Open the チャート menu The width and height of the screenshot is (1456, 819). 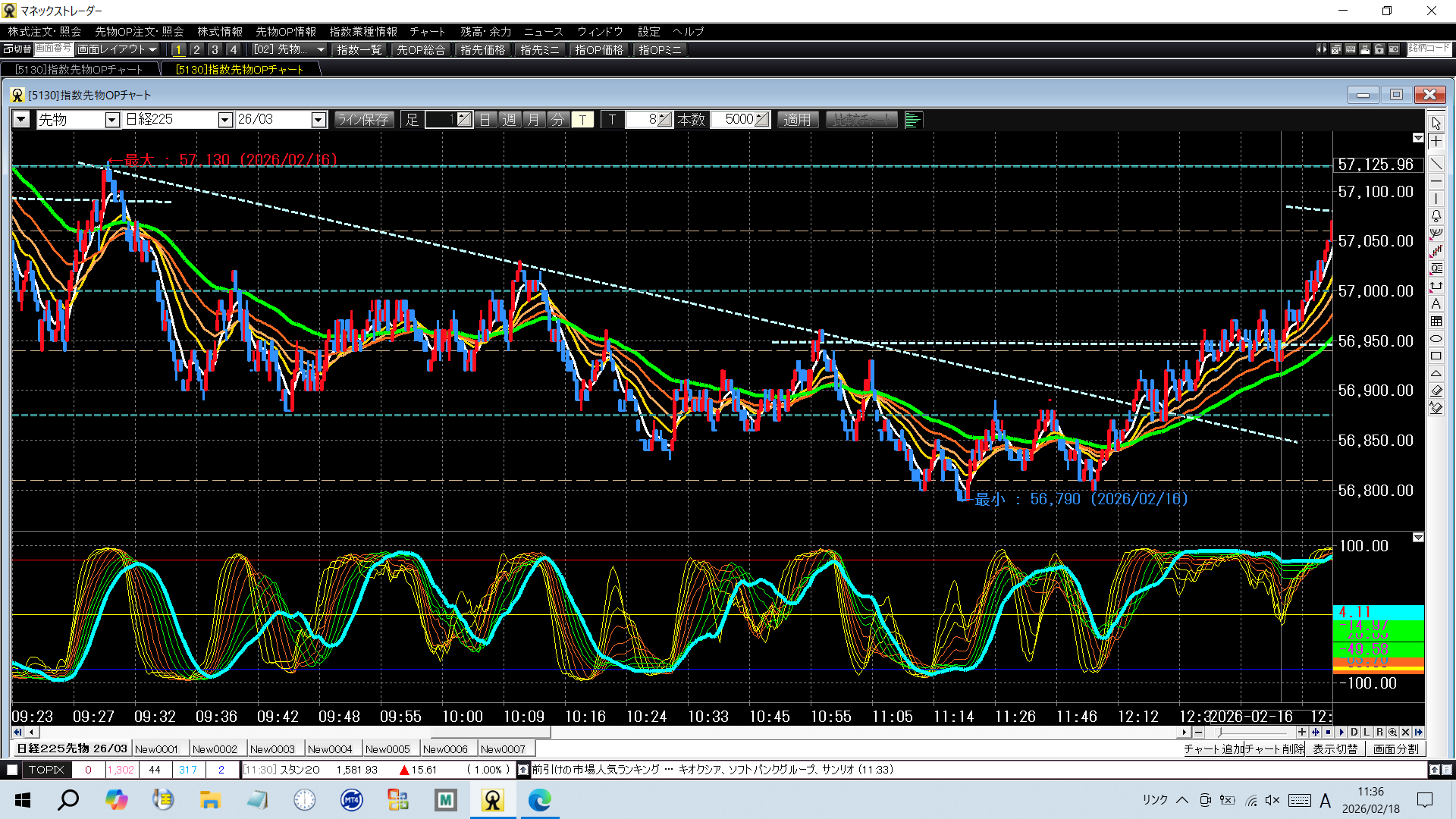pos(428,31)
